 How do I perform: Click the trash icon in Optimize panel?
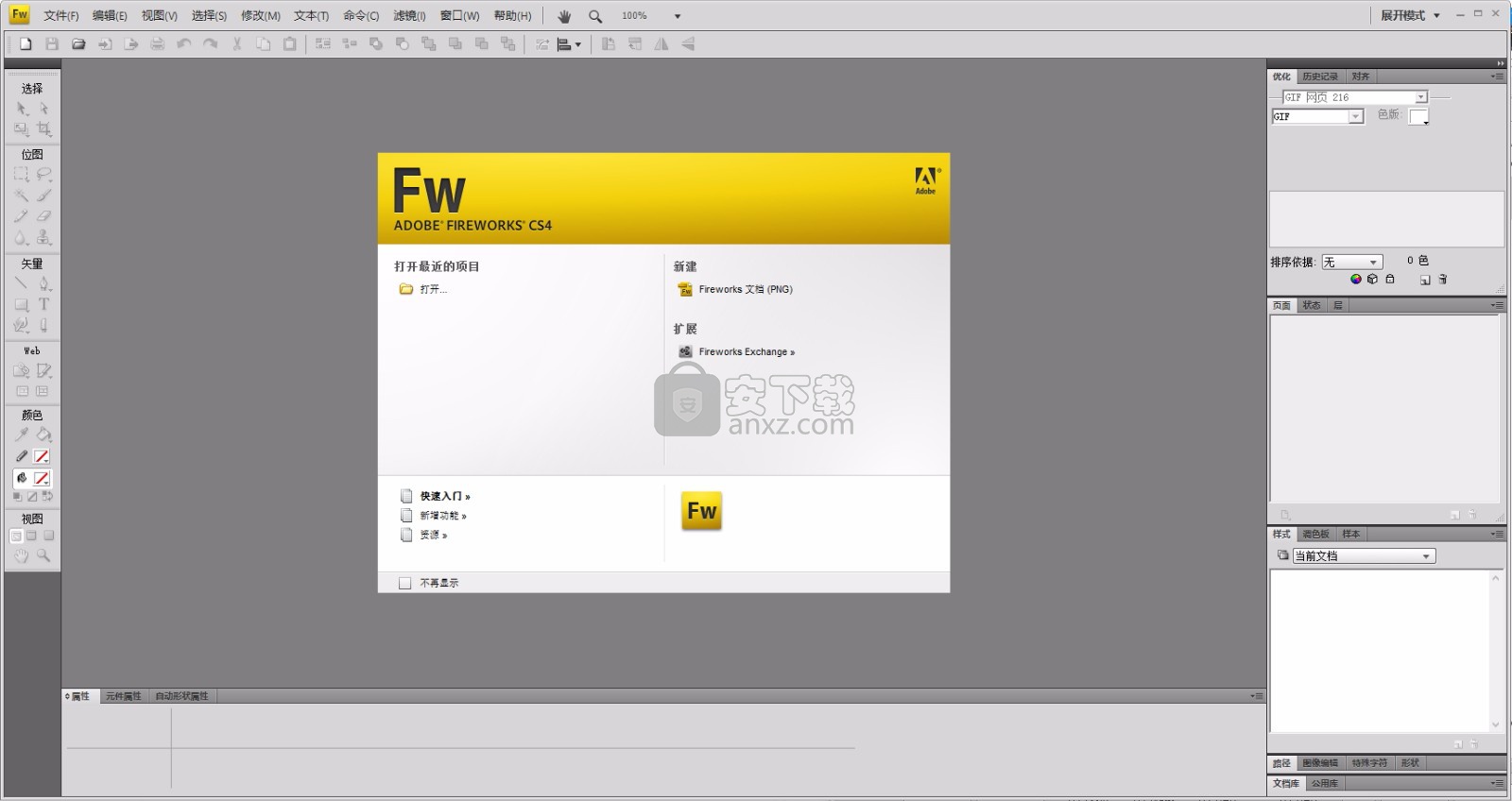1443,280
